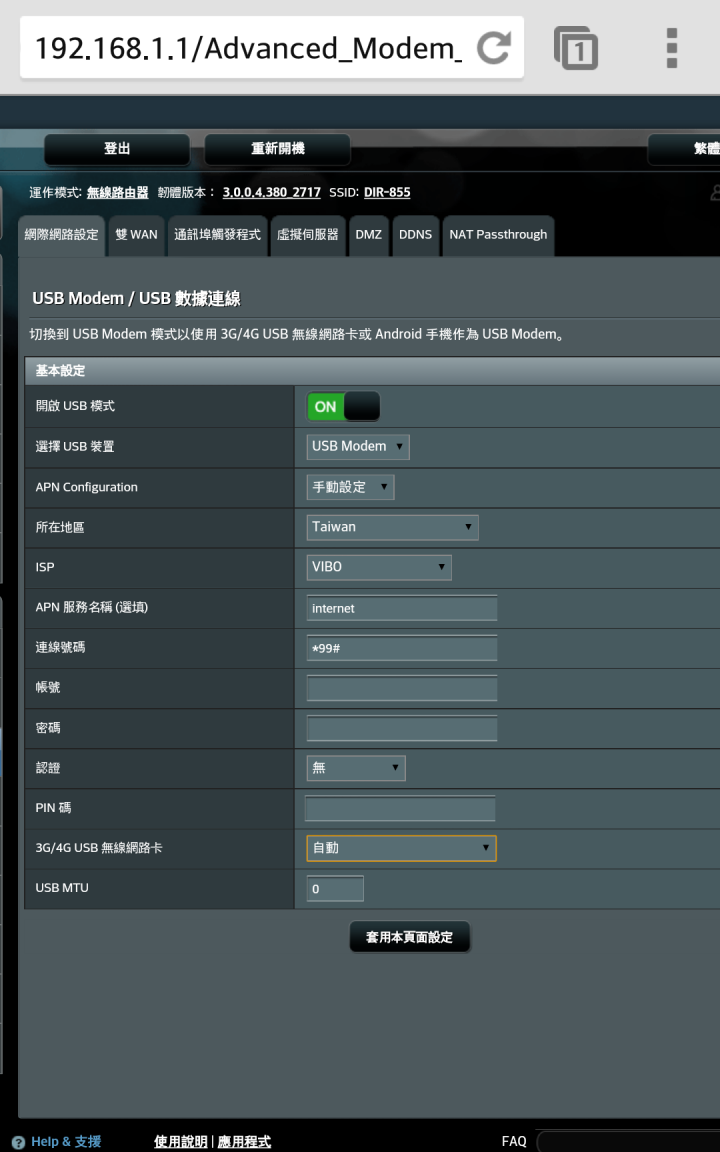
Task: Switch to the NAT Passthrough tab
Action: click(498, 235)
